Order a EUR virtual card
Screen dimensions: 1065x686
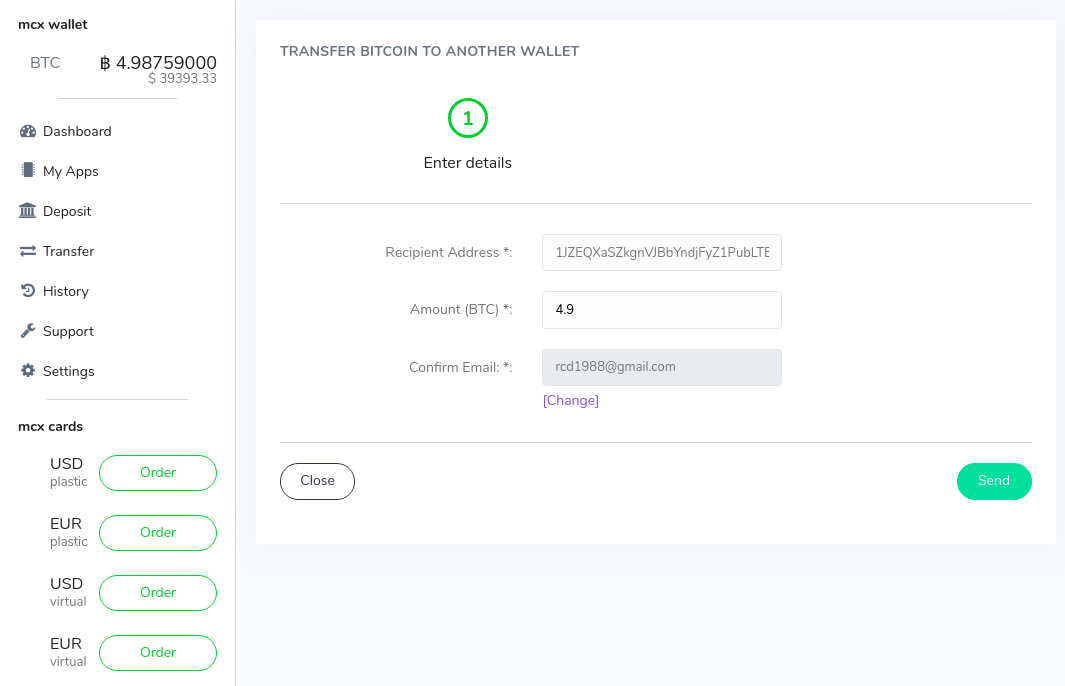158,652
